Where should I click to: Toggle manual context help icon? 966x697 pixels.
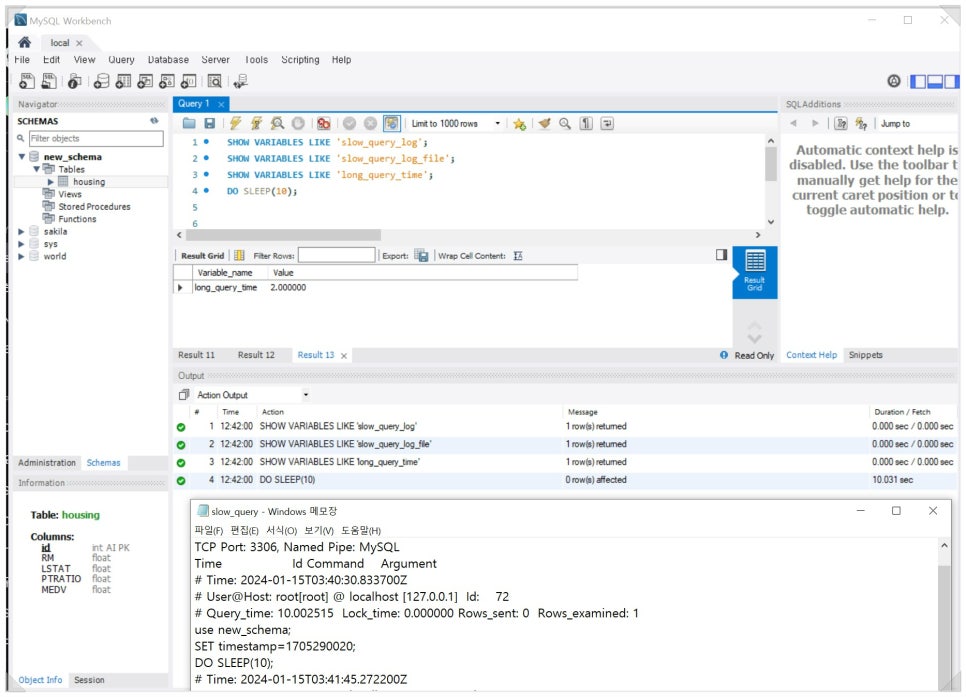(x=841, y=123)
